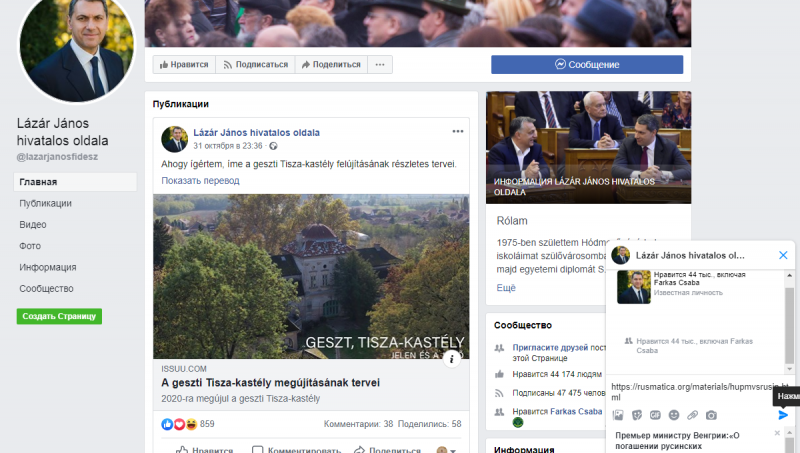Image resolution: width=800 pixels, height=453 pixels.
Task: Click the Премьер министру Венгрии link preview text
Action: 677,441
